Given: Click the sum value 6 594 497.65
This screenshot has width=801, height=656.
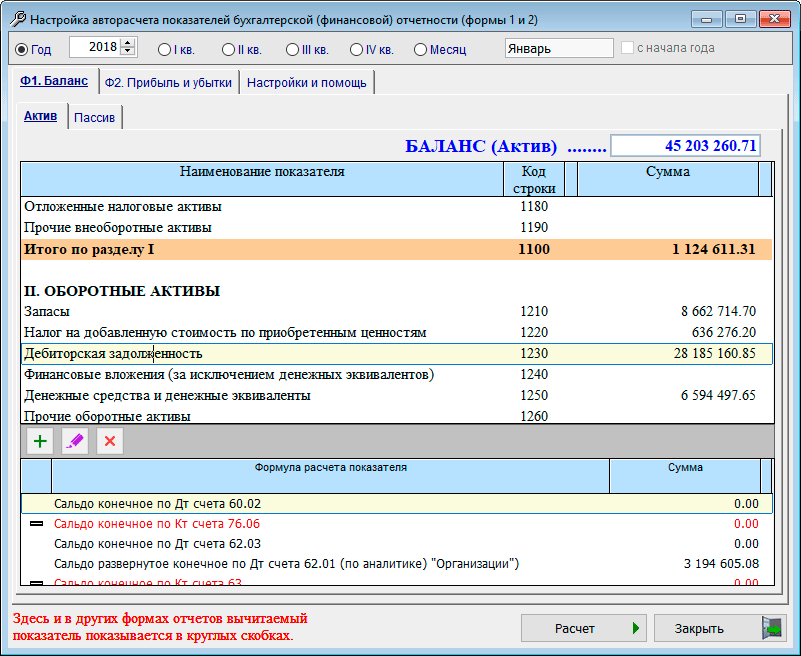Looking at the screenshot, I should point(718,395).
